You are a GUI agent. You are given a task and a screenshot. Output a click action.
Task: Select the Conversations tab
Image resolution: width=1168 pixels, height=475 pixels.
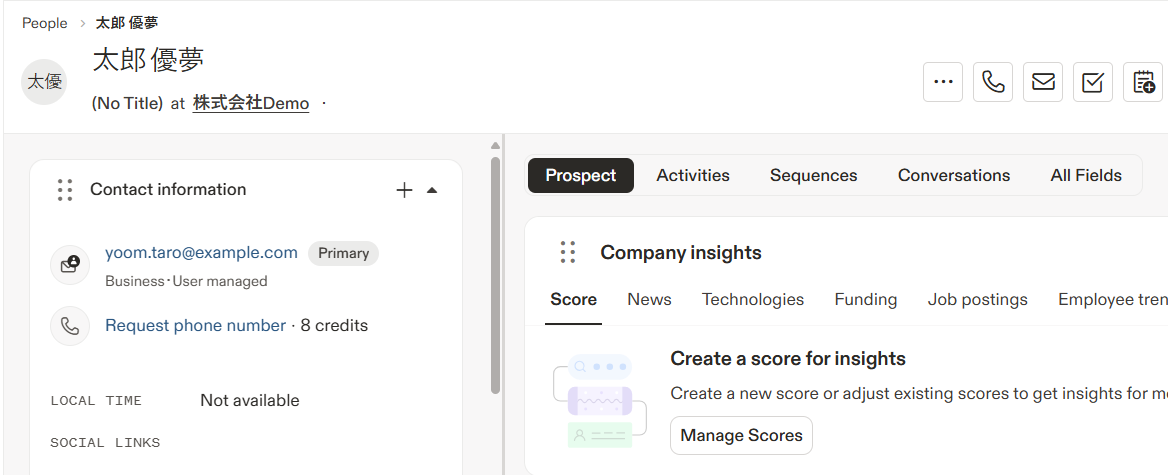click(954, 175)
